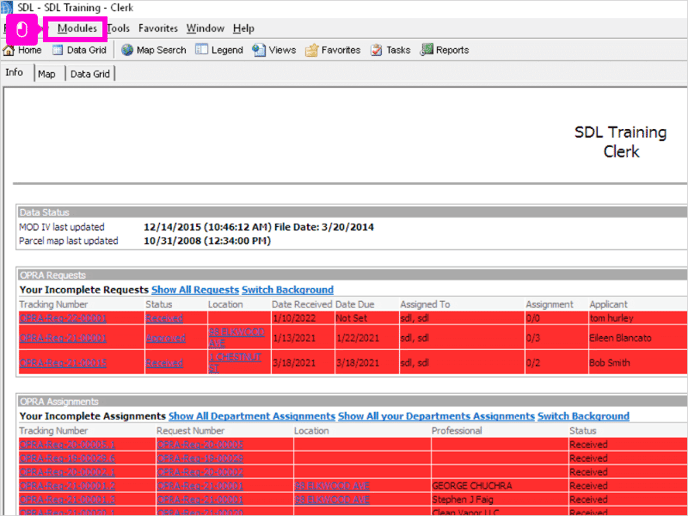
Task: Switch to the Map tab
Action: [47, 74]
